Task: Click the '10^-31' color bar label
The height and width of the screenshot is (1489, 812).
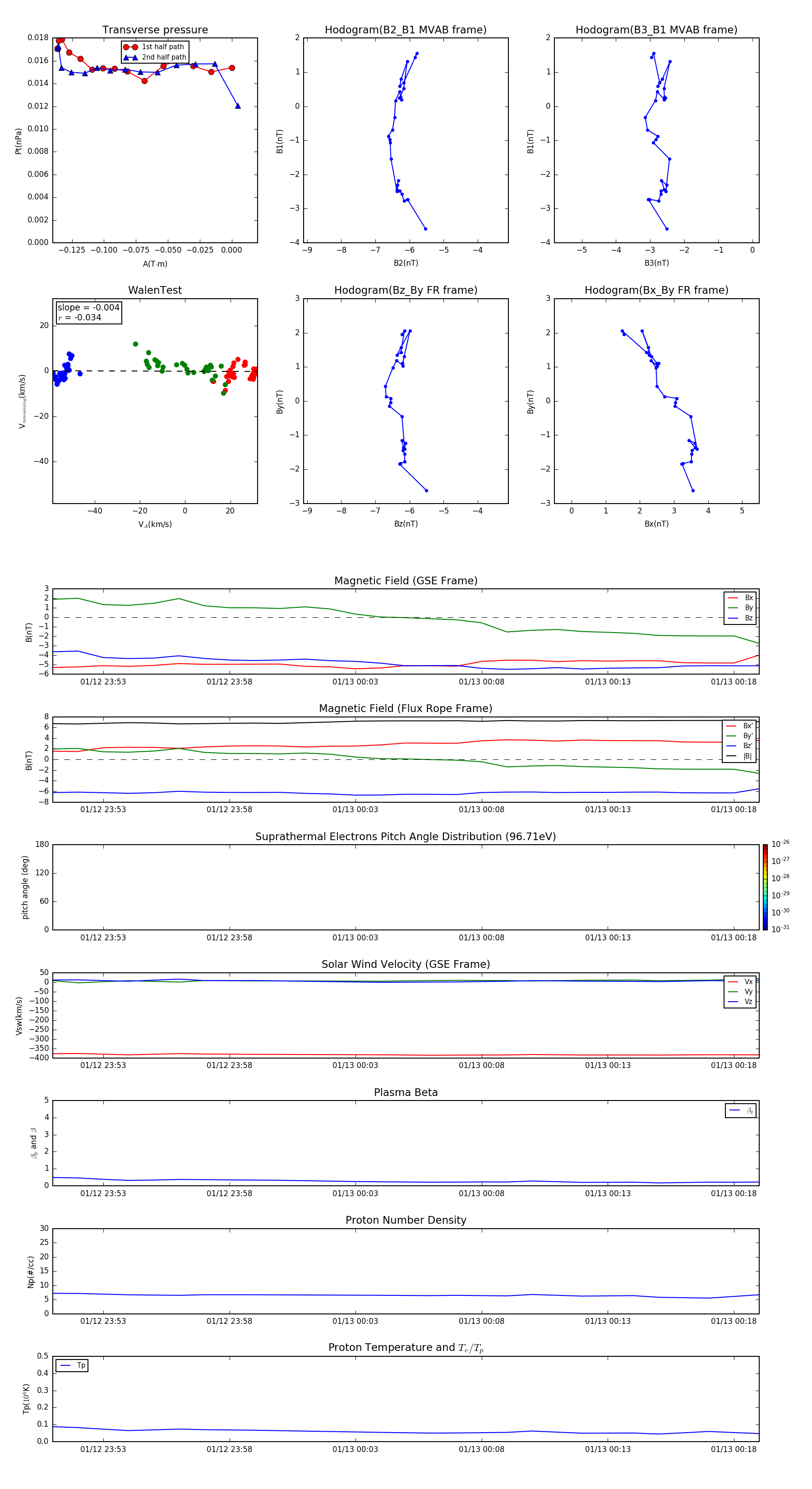Action: [780, 929]
